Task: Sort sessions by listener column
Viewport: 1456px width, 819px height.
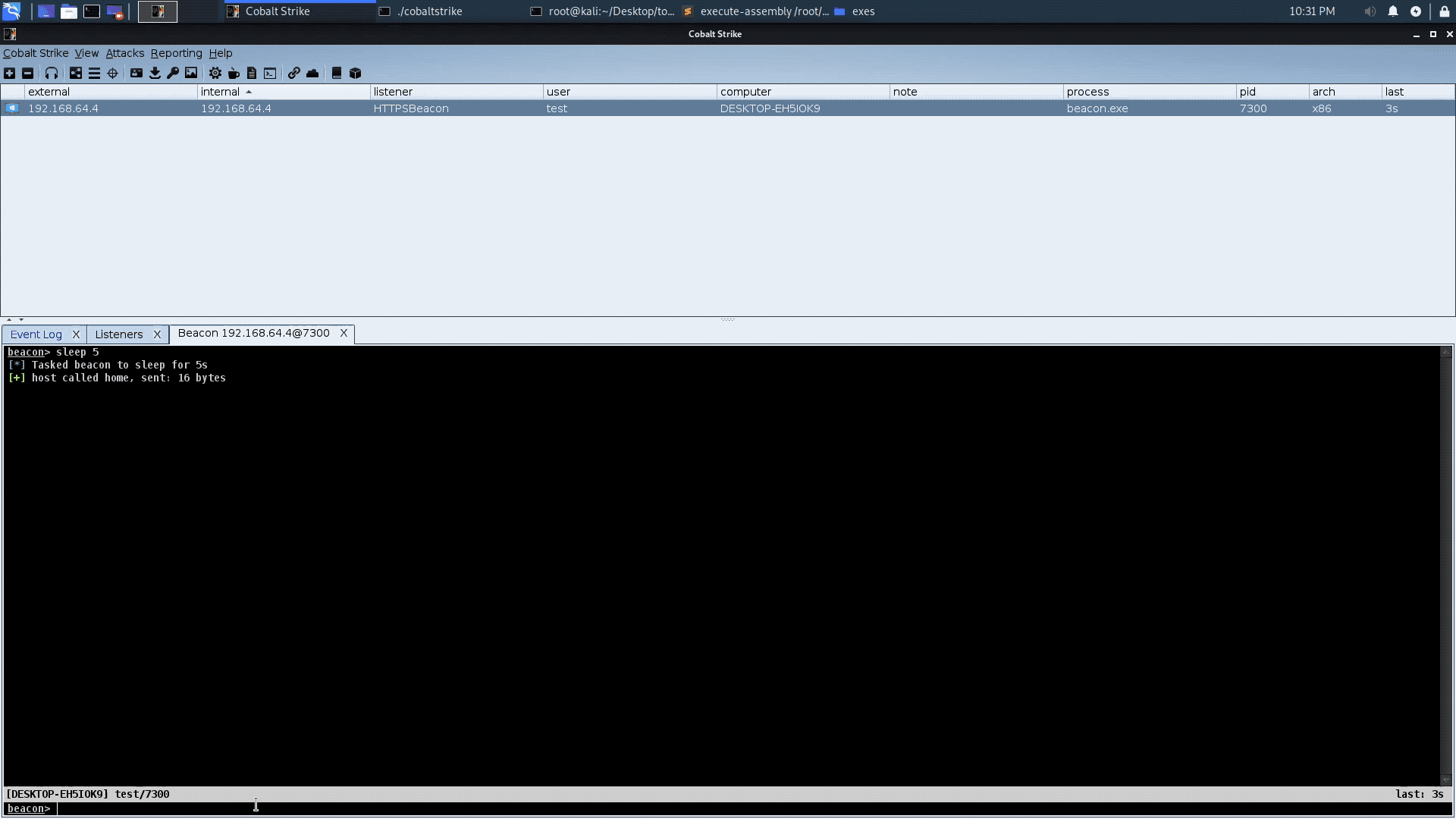Action: pyautogui.click(x=457, y=92)
